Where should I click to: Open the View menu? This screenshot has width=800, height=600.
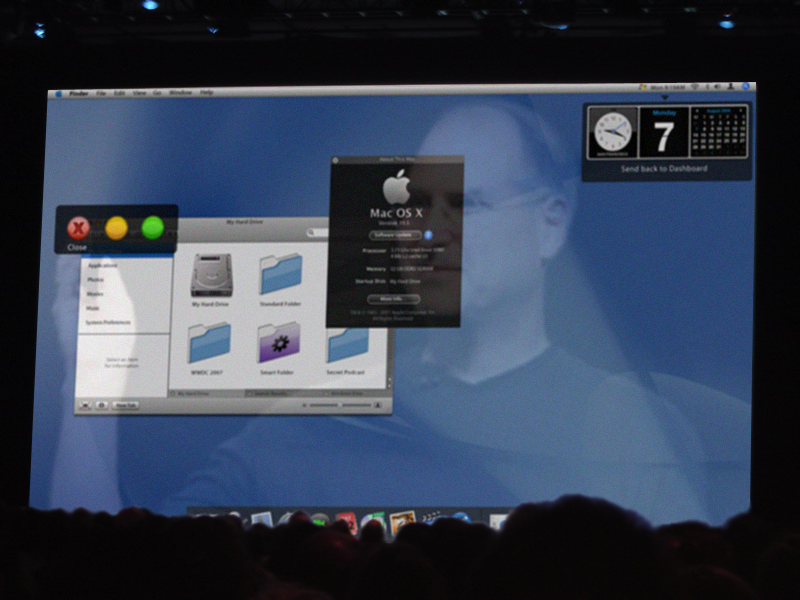[139, 93]
